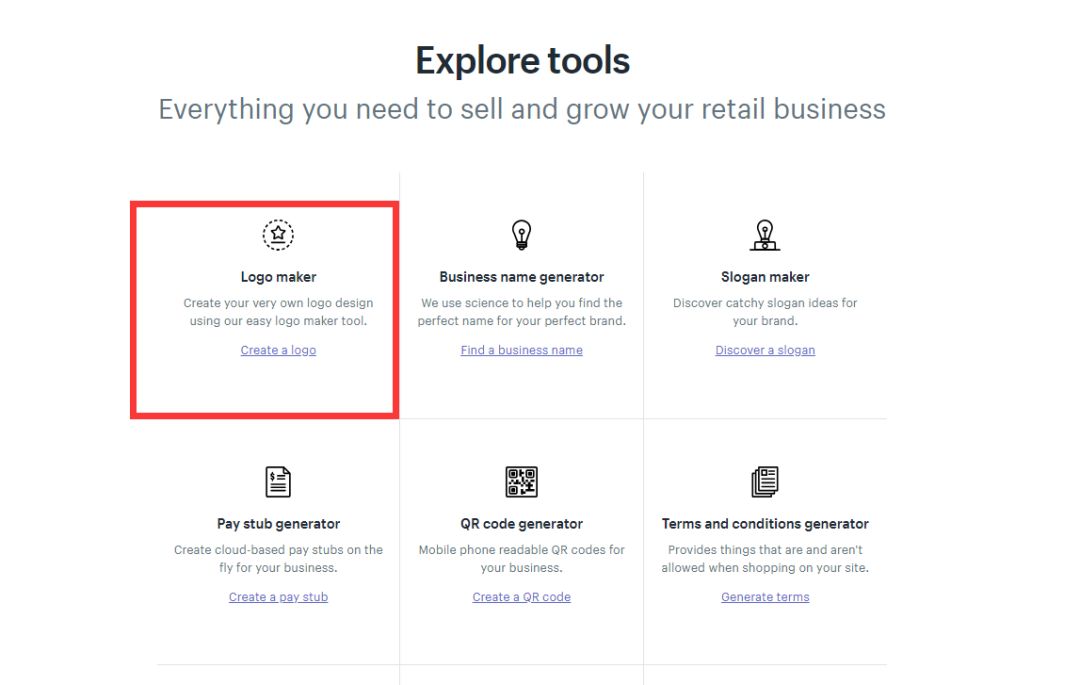Click the "Pay stub generator" heading
Screen dimensions: 1080x685
tap(278, 524)
